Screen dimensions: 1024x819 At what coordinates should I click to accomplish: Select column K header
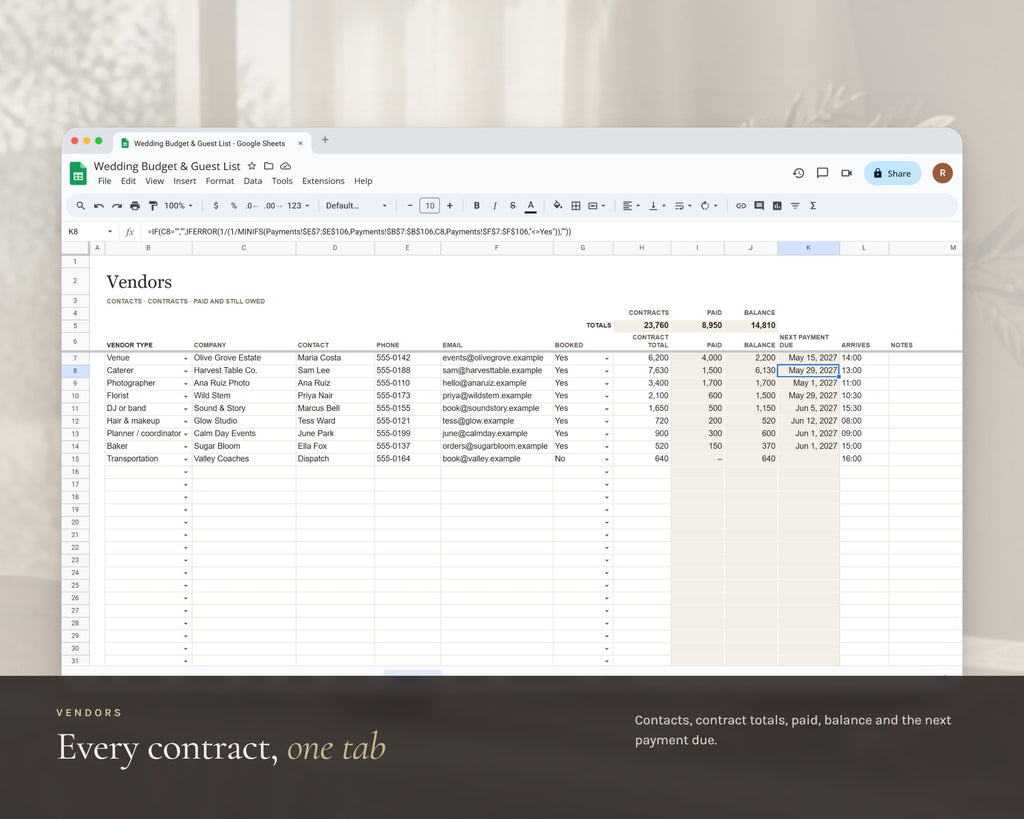808,248
